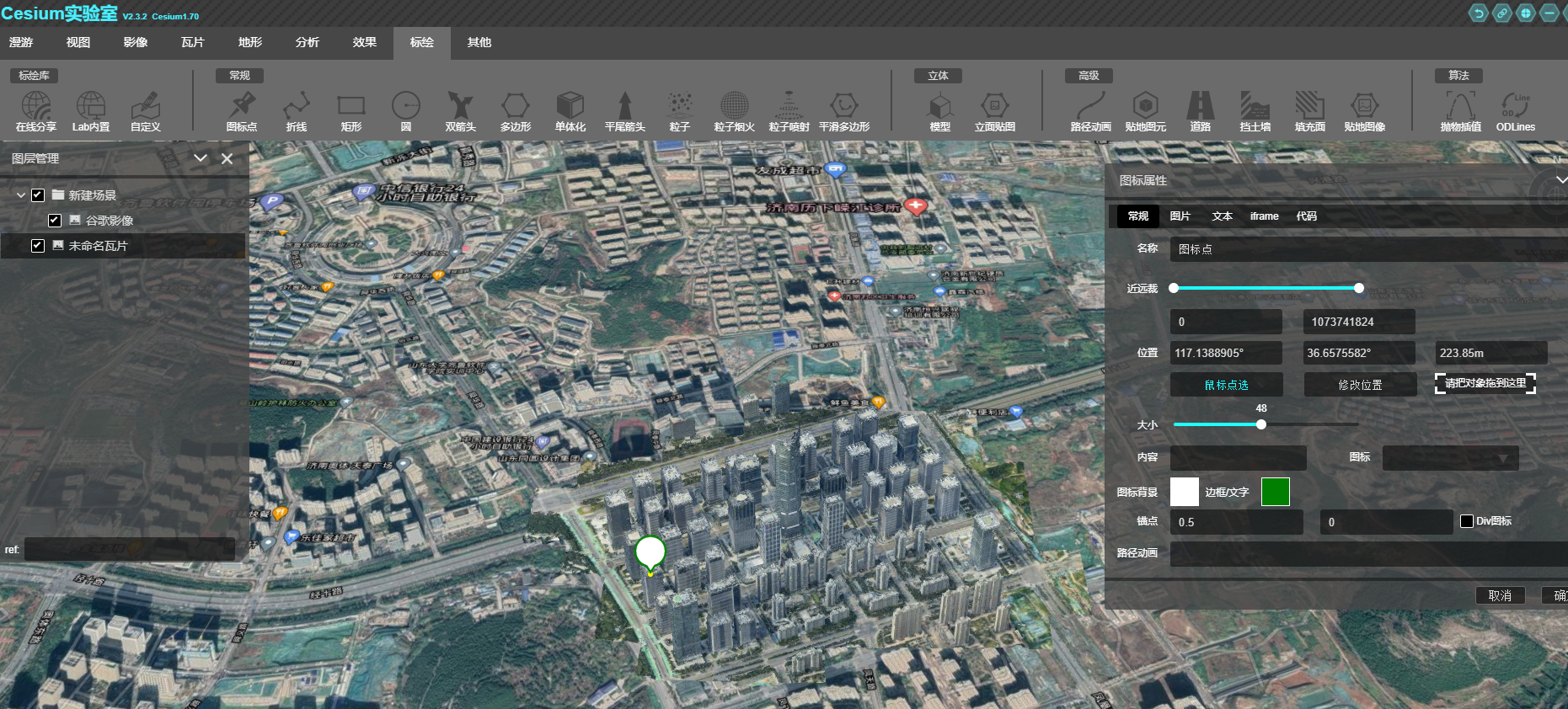This screenshot has height=709, width=1568.
Task: Enable the Div图标 checkbox
Action: (x=1467, y=521)
